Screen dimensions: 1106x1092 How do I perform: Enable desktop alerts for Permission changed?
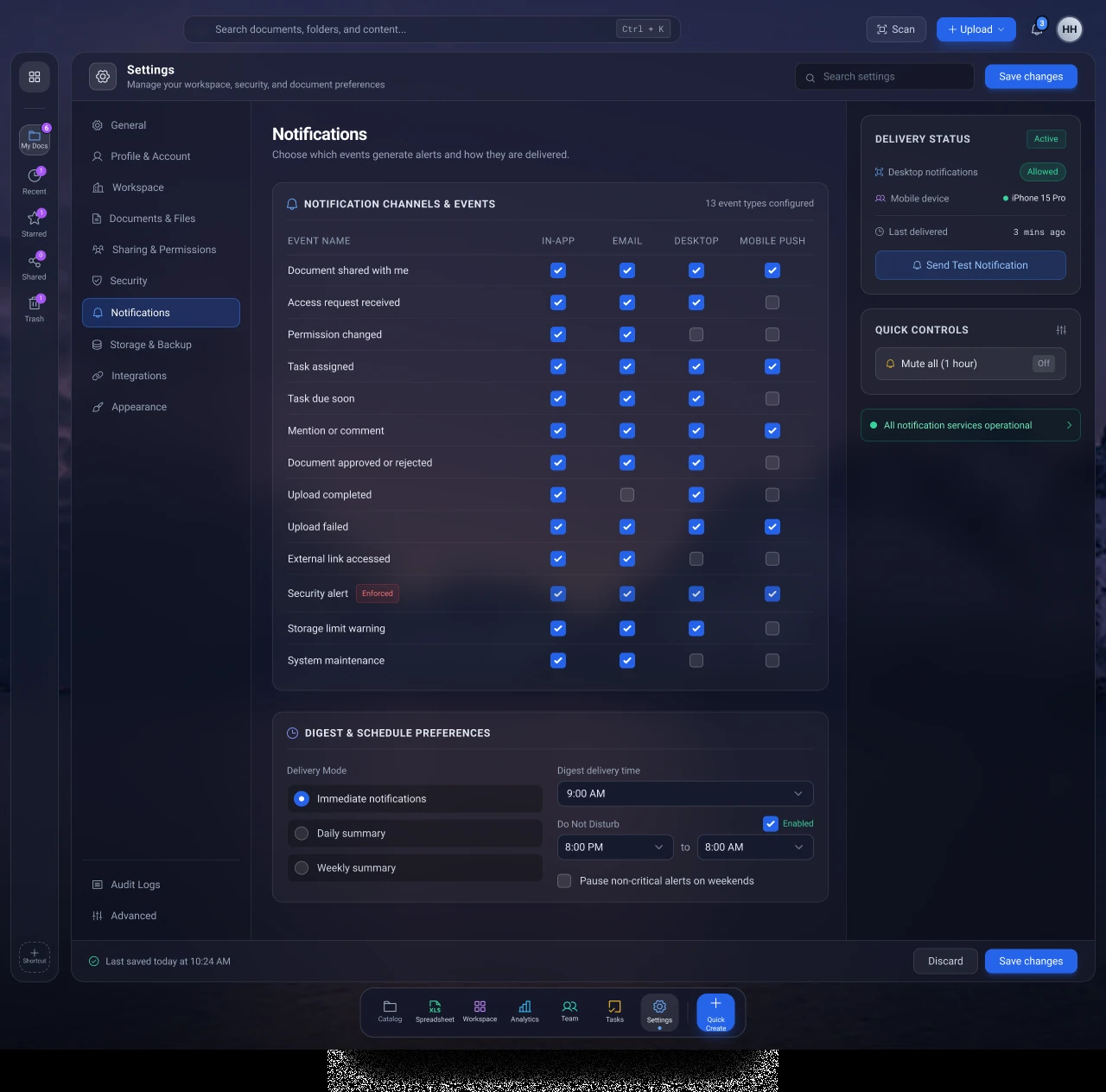click(x=696, y=334)
